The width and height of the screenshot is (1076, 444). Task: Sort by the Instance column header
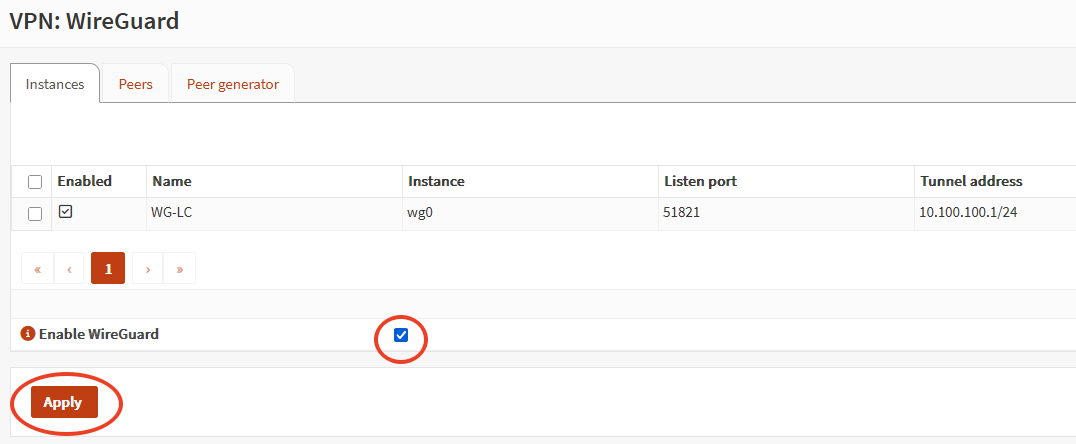[436, 181]
